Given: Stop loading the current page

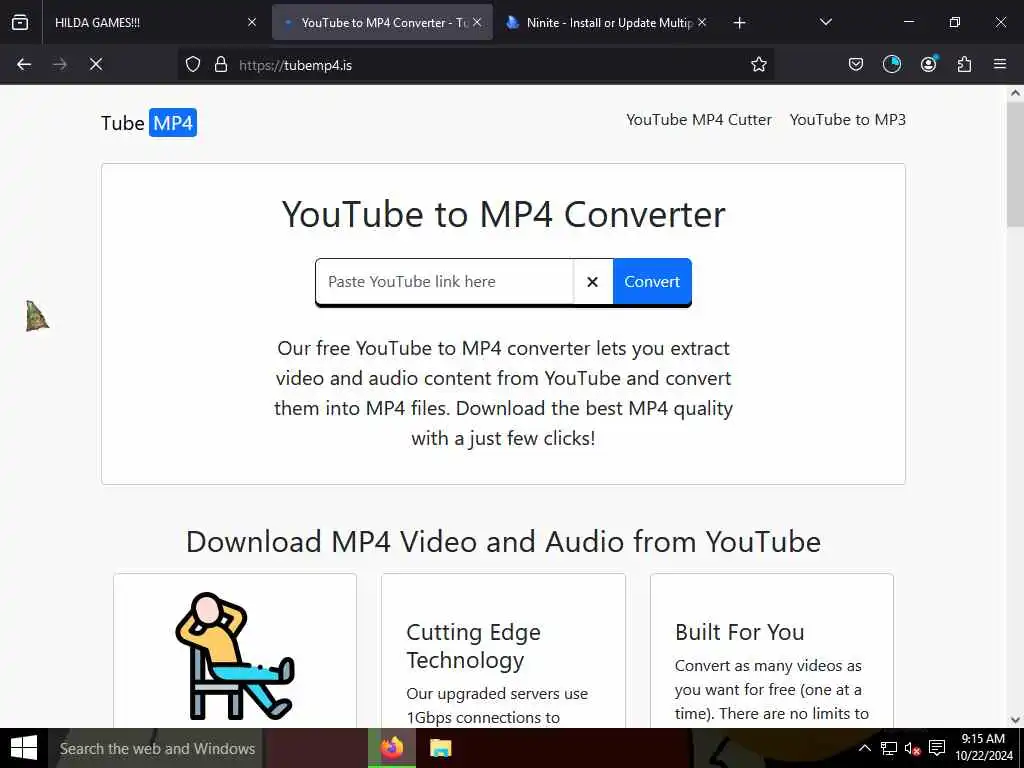Looking at the screenshot, I should 96,64.
